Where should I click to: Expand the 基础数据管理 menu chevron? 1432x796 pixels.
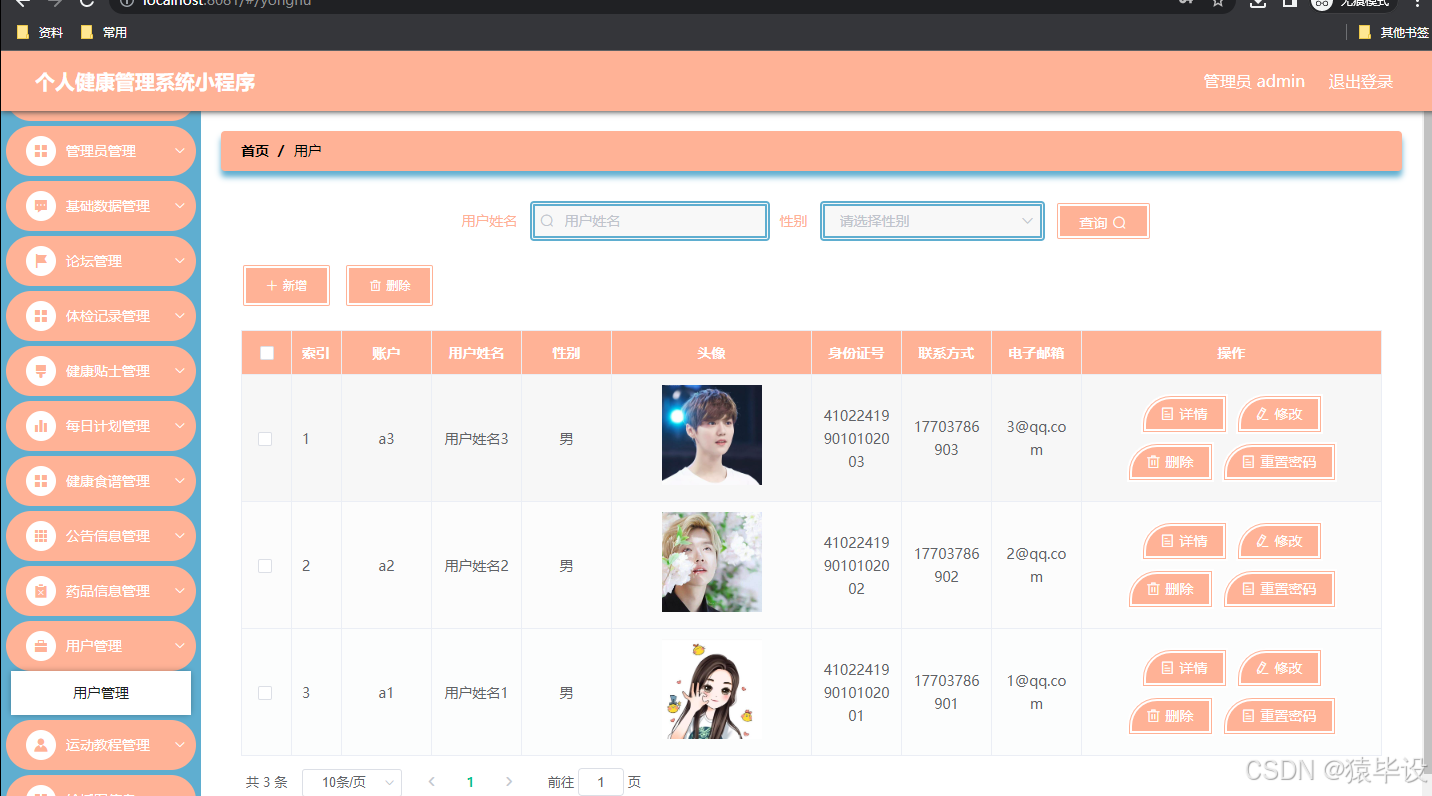coord(180,206)
